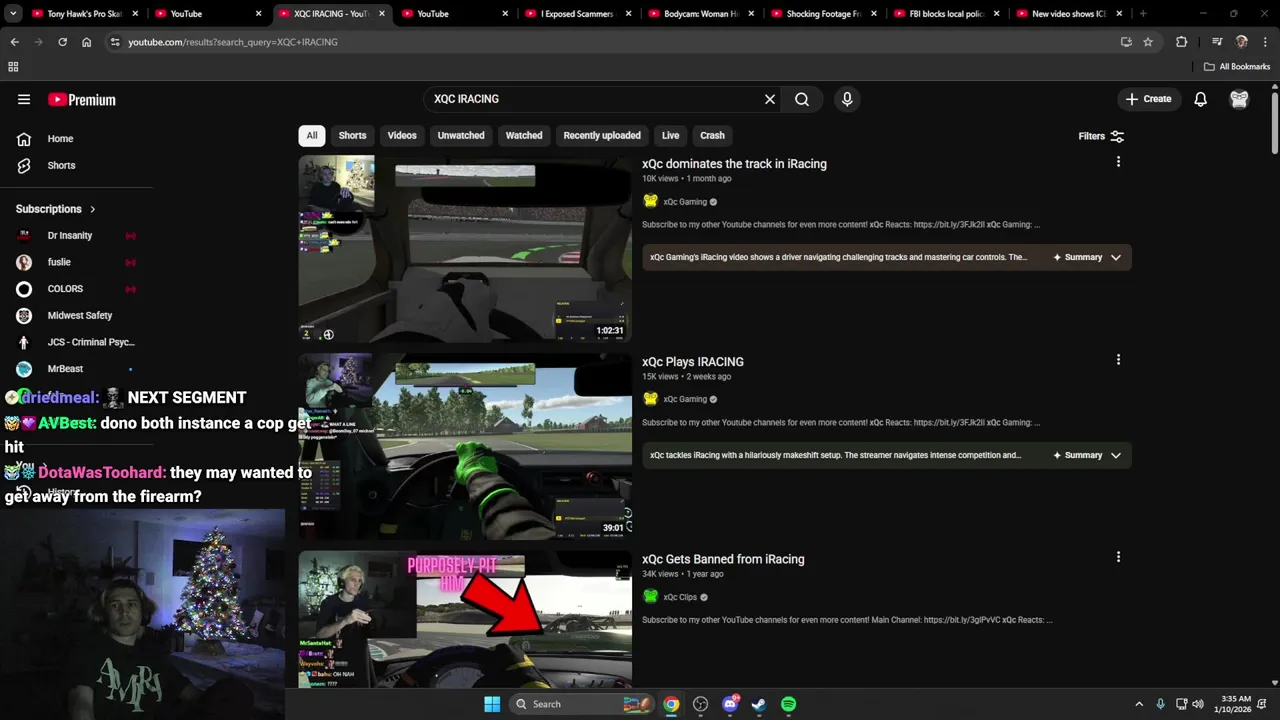Click the address bar URL
Image resolution: width=1280 pixels, height=720 pixels.
coord(233,42)
